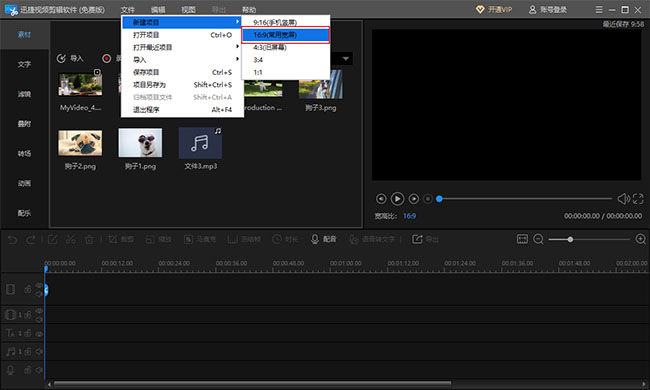Screen dimensions: 650x390
Task: Click the 导入 import button in media panel
Action: [x=70, y=58]
